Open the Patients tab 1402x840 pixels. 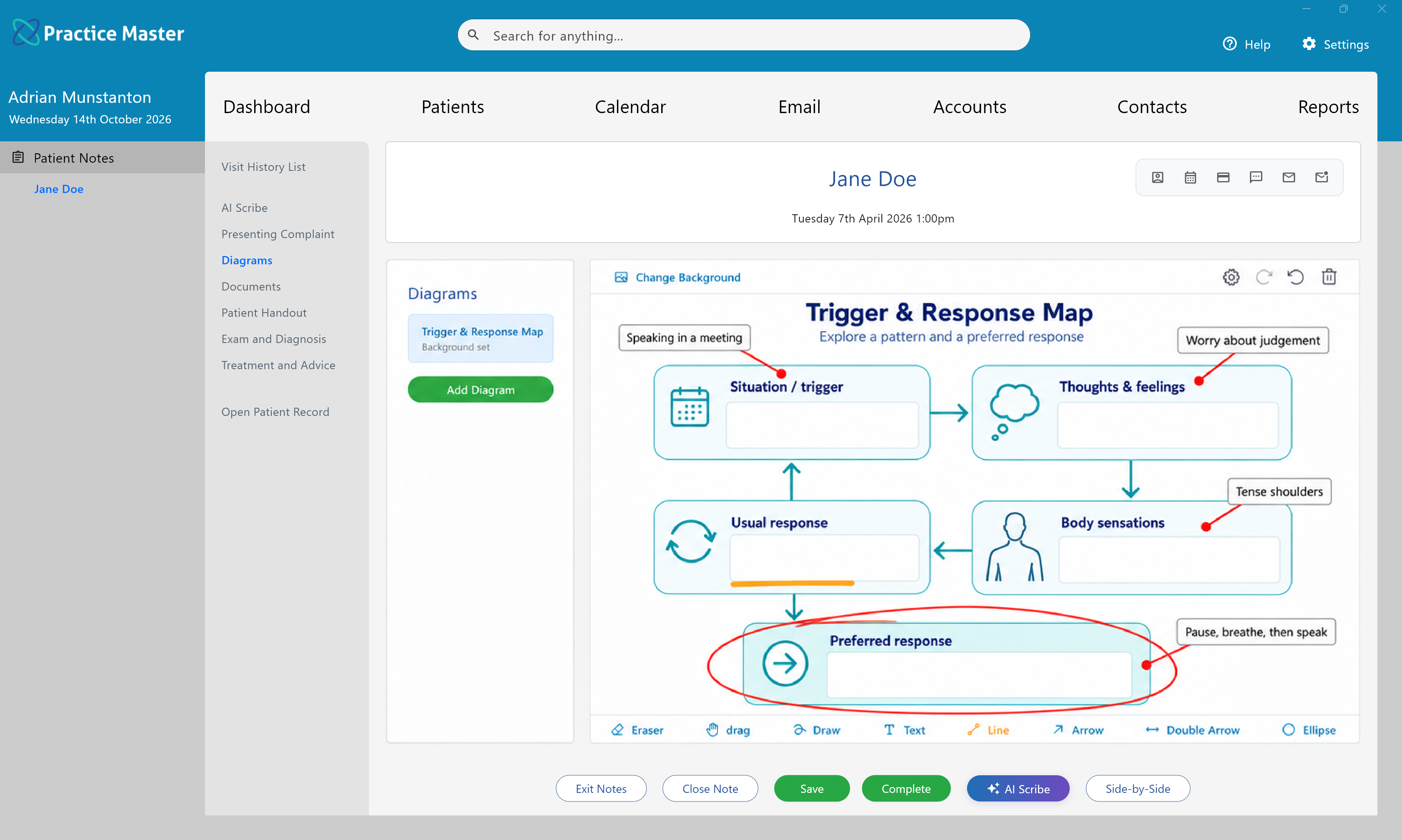(453, 107)
